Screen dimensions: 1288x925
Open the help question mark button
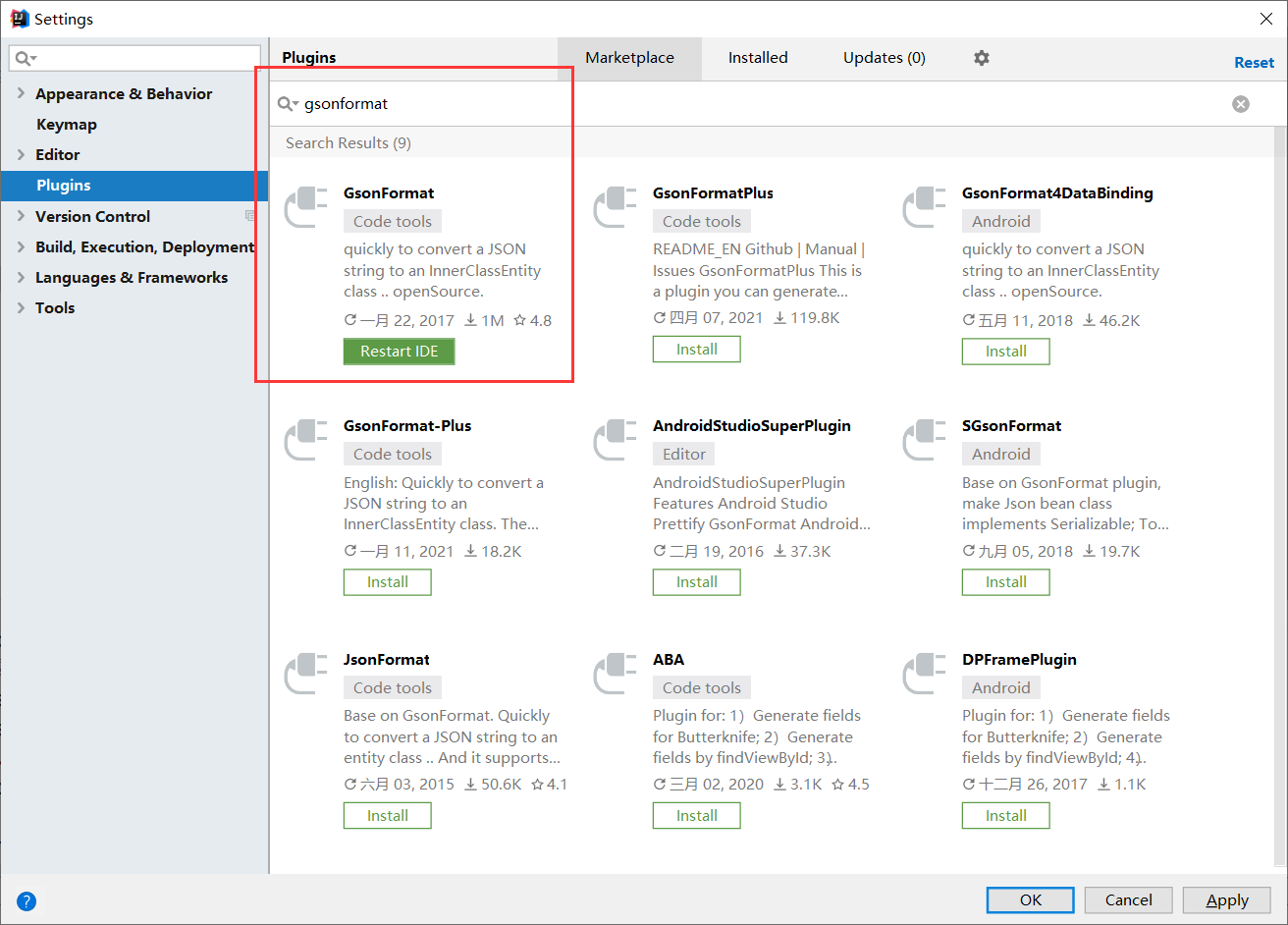27,900
